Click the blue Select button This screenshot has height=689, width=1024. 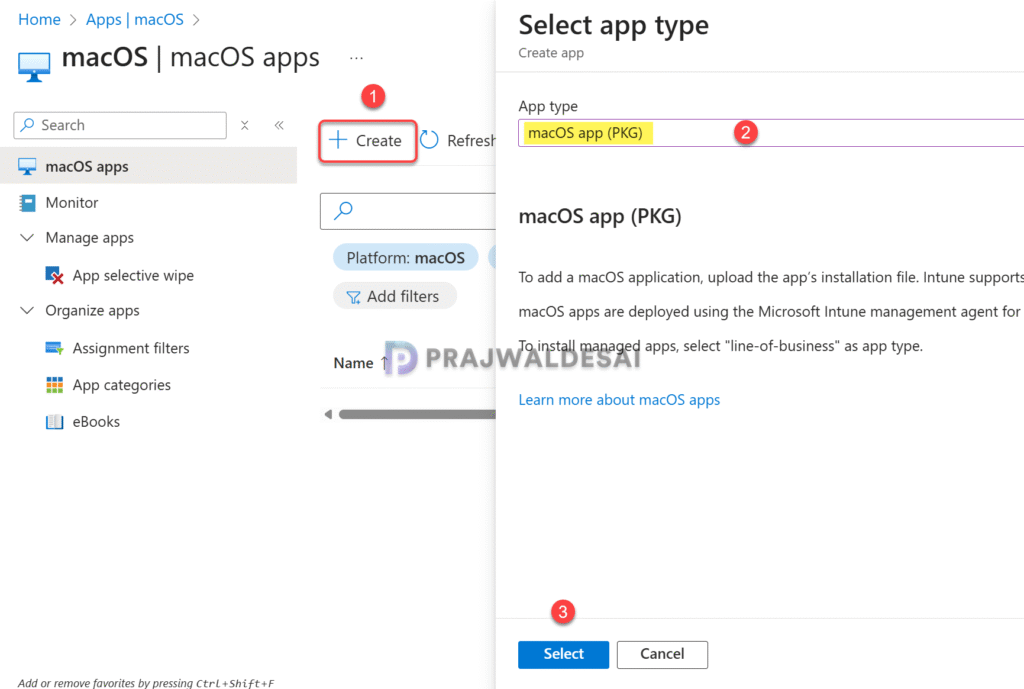coord(564,654)
